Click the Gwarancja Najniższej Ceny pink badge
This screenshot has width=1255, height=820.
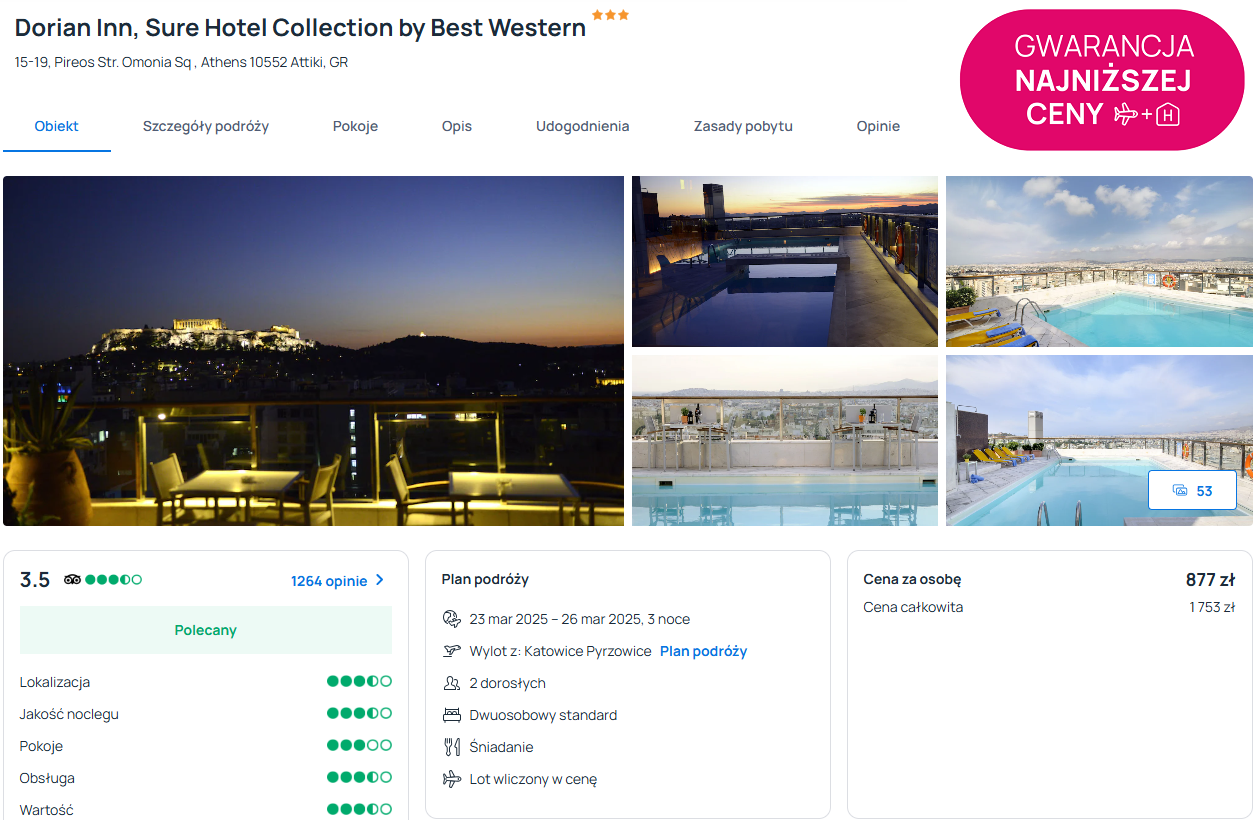[1103, 80]
